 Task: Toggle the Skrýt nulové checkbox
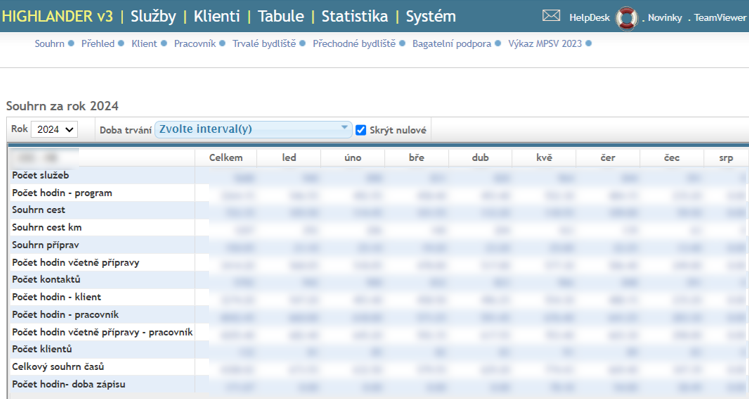point(361,130)
